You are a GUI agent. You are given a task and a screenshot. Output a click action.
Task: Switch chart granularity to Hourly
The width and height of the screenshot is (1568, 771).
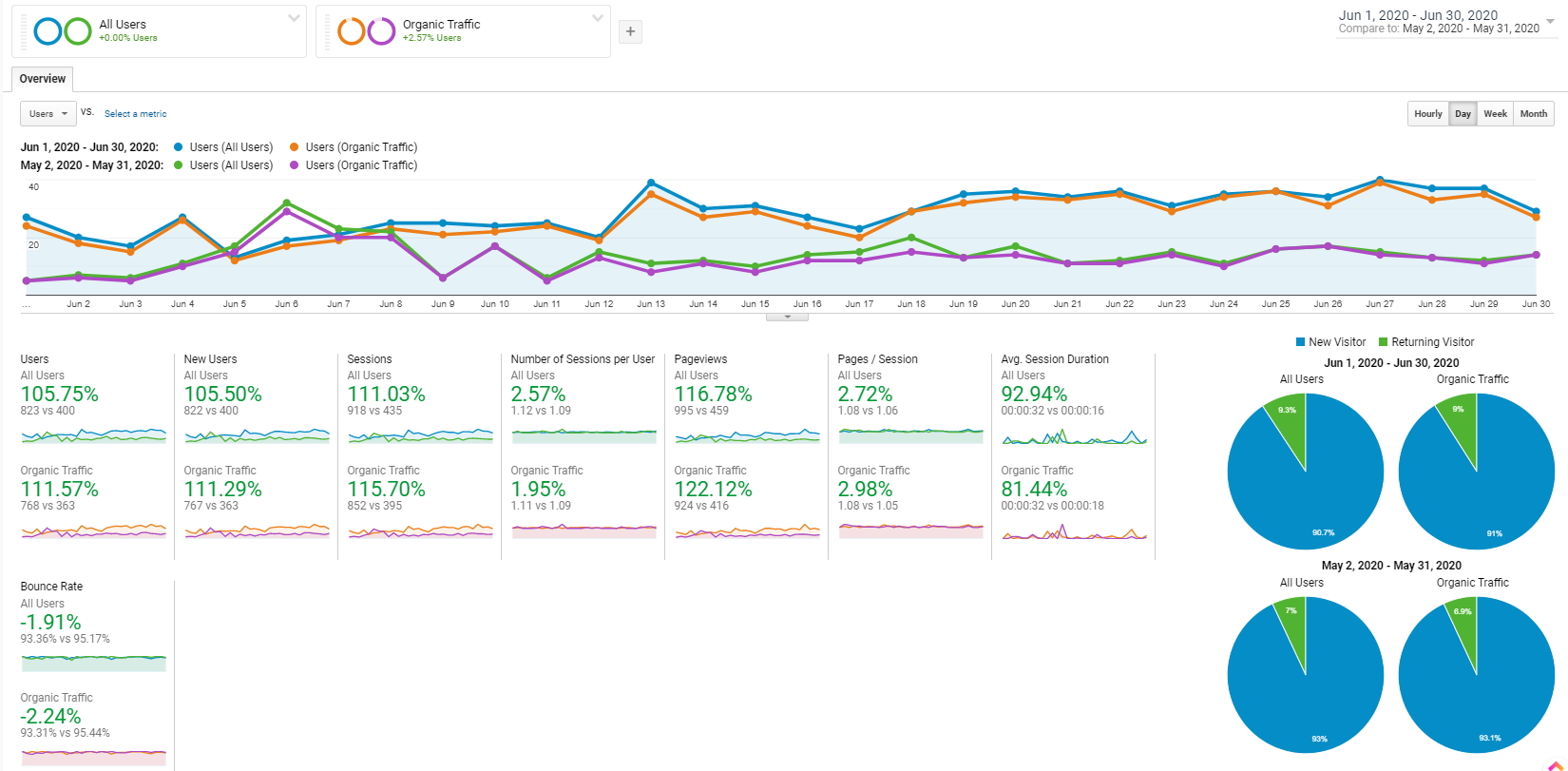(1427, 114)
